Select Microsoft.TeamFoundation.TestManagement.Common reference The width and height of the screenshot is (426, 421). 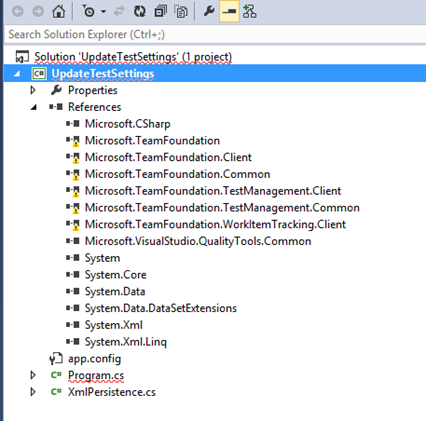[x=222, y=208]
